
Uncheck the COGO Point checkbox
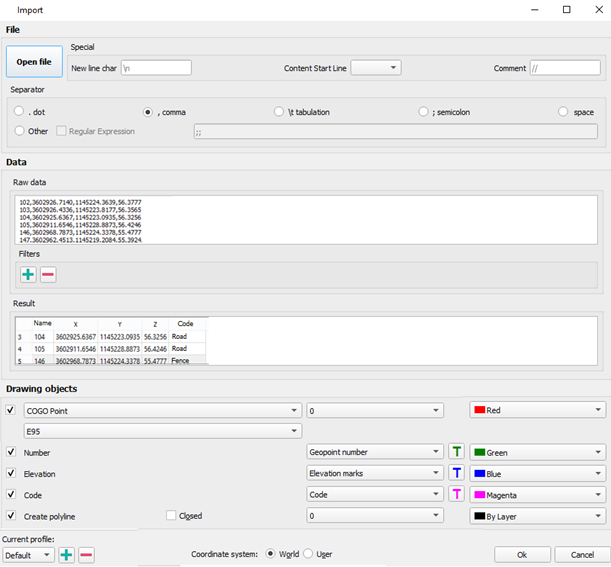pos(11,410)
